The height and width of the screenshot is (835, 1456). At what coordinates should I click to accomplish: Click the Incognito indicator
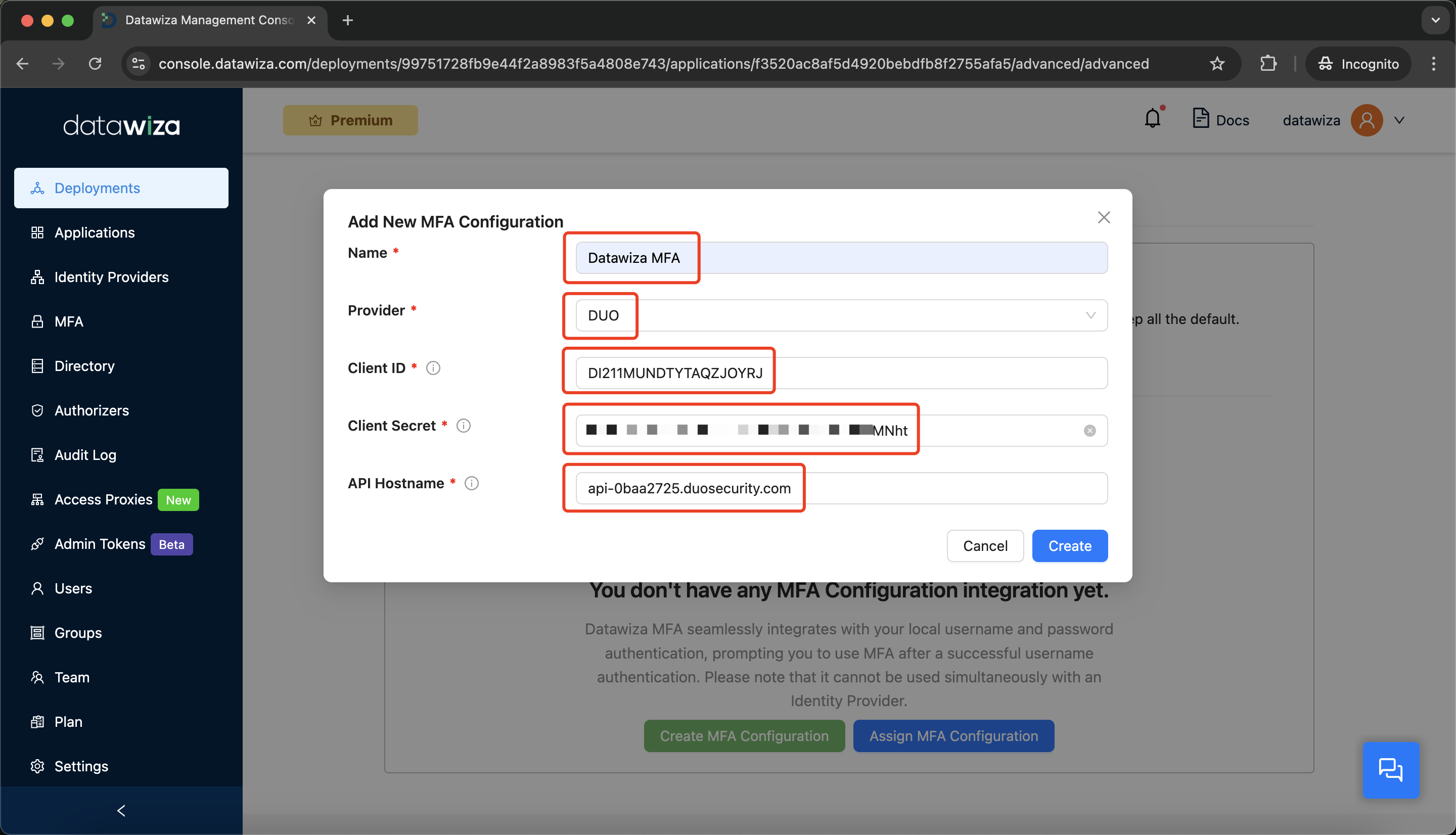(1358, 64)
